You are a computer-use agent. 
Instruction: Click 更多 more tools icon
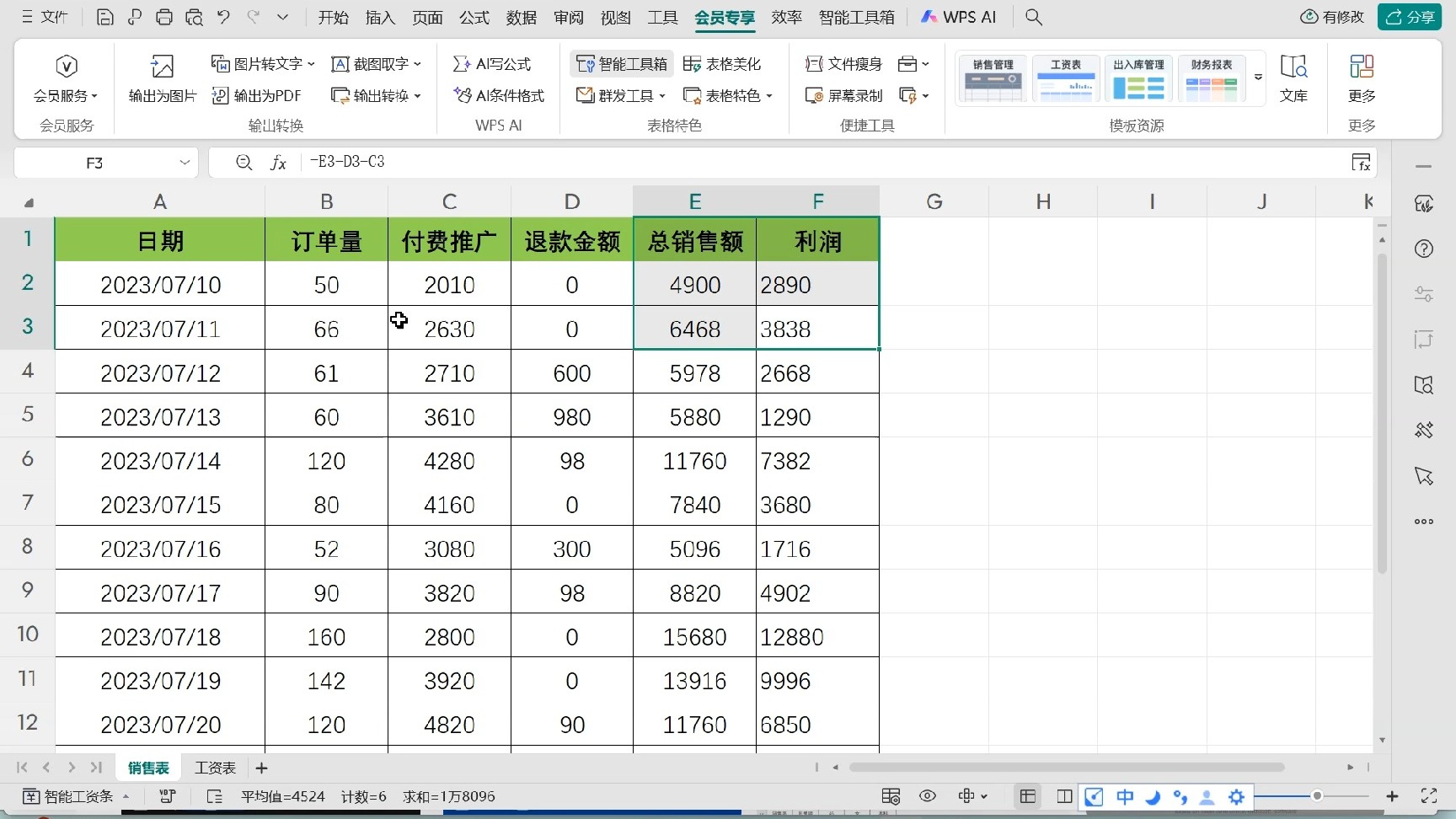point(1362,78)
